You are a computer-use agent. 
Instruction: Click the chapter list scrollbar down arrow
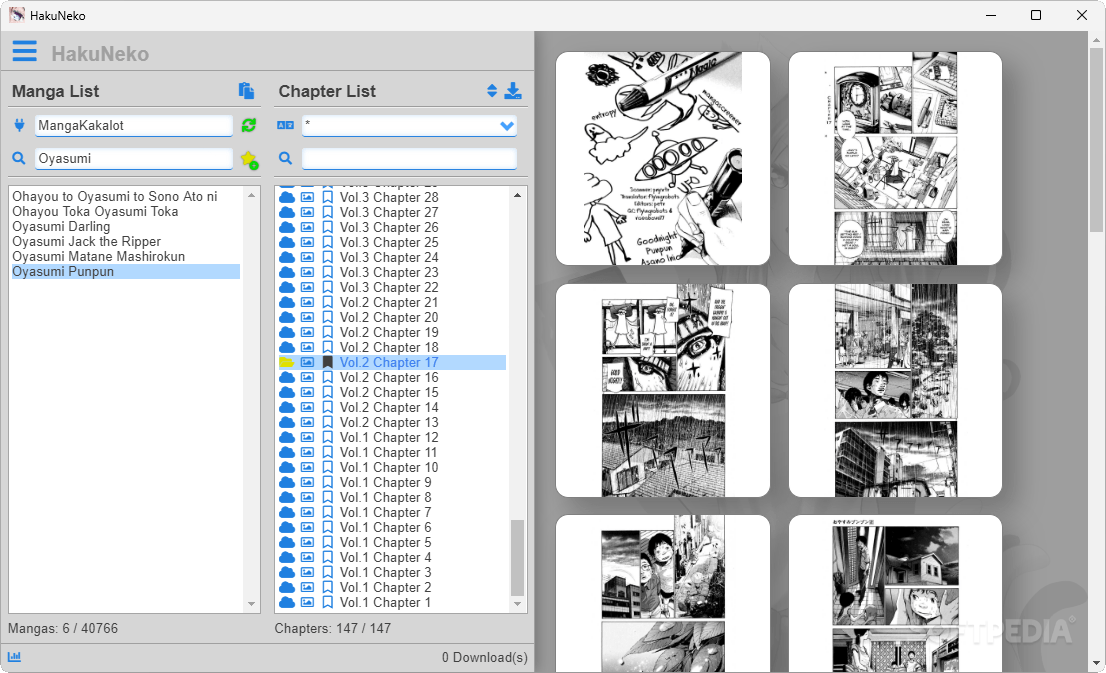tap(517, 604)
